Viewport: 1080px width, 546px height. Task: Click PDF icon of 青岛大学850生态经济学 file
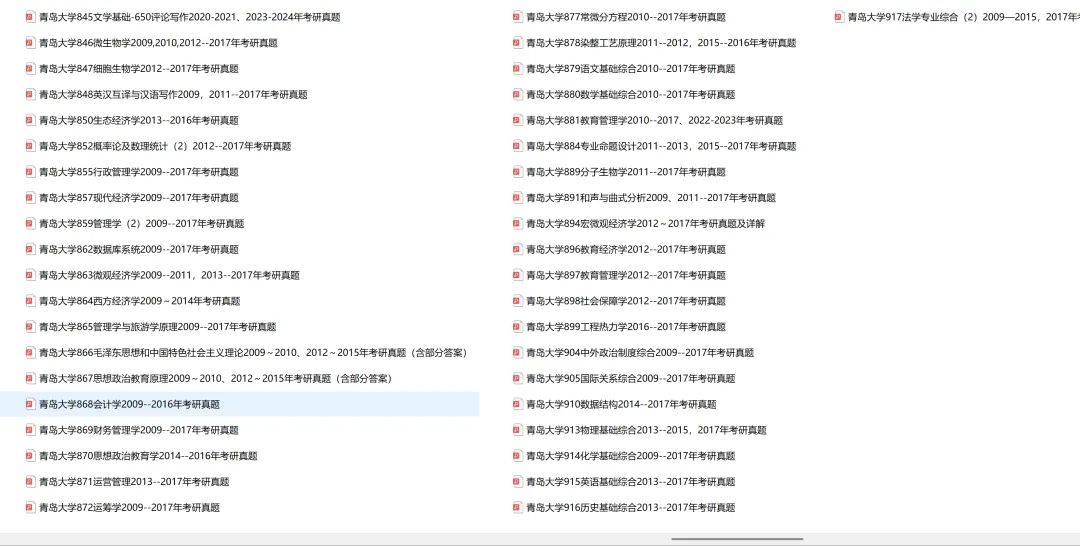[30, 120]
